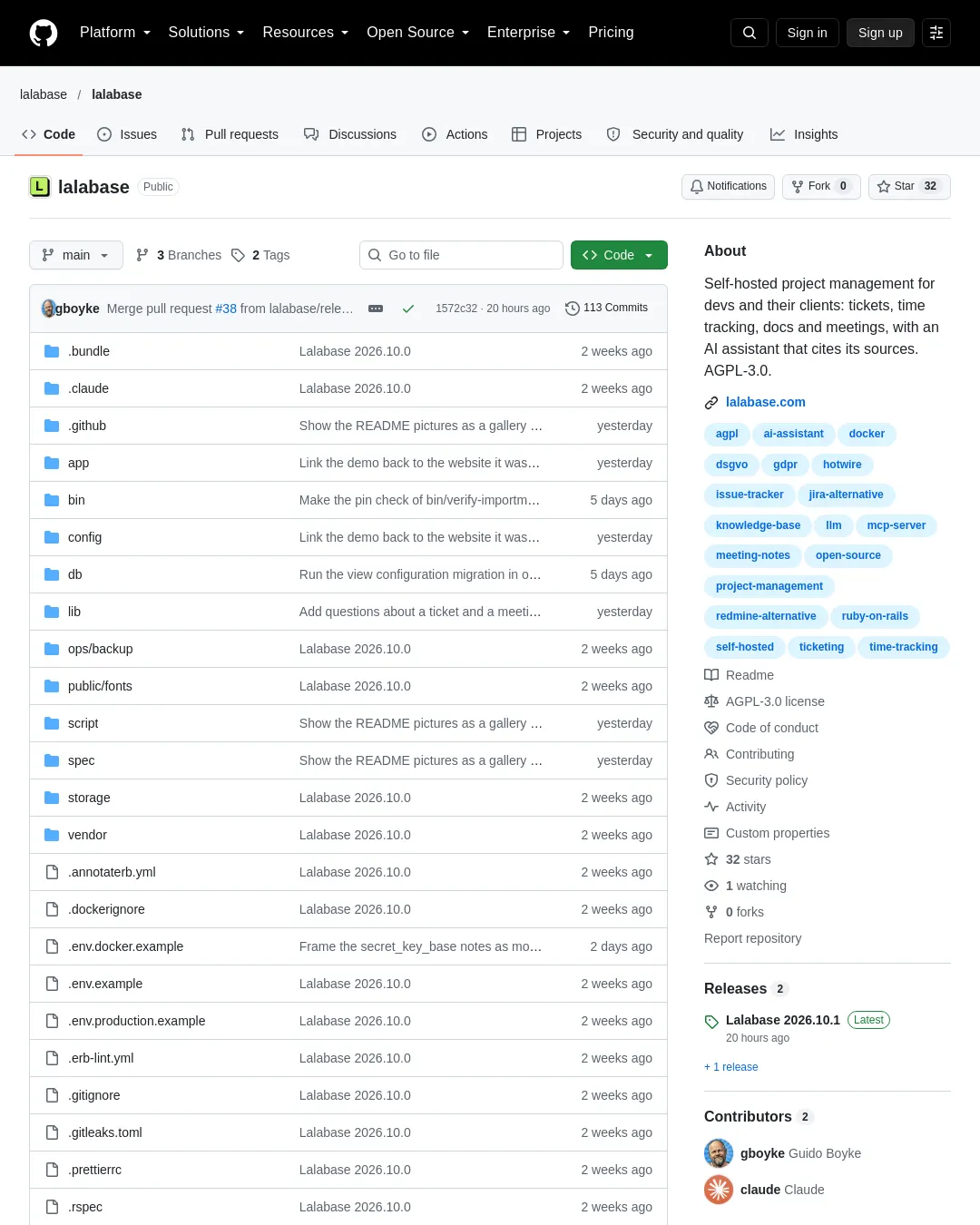Click the license scale icon

(x=711, y=701)
